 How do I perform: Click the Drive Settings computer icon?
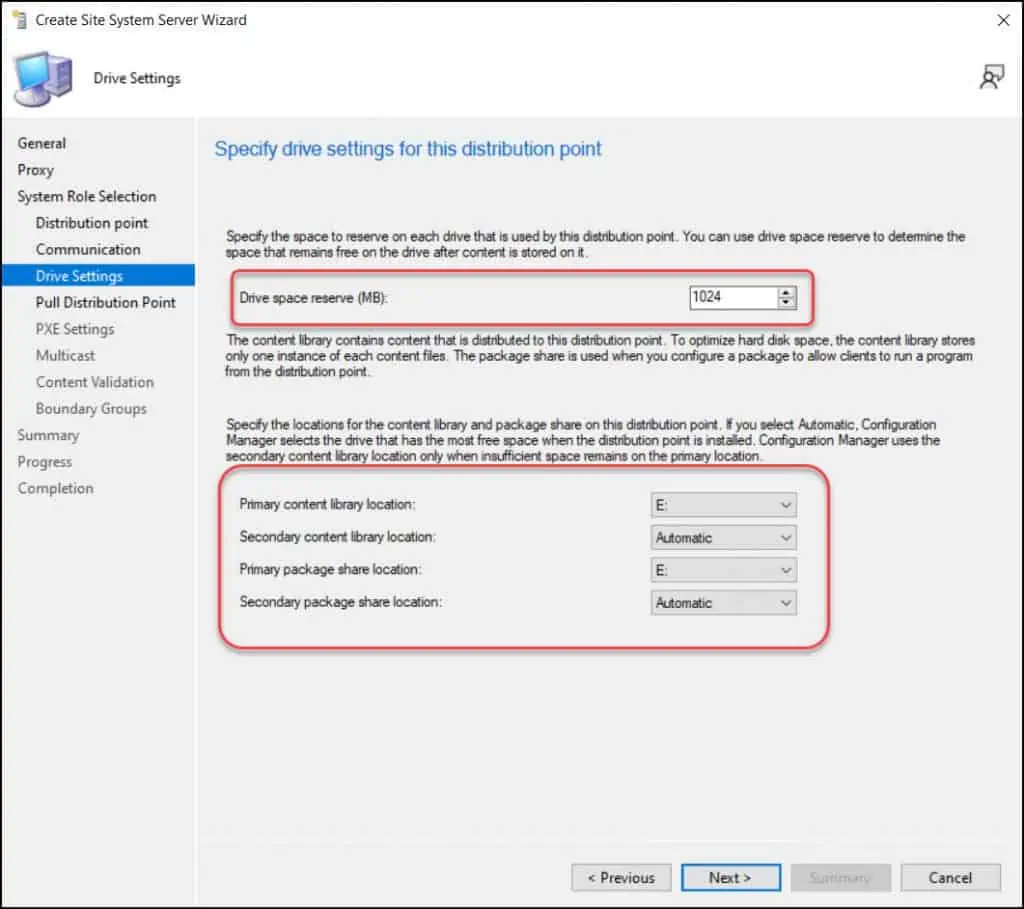pyautogui.click(x=42, y=78)
